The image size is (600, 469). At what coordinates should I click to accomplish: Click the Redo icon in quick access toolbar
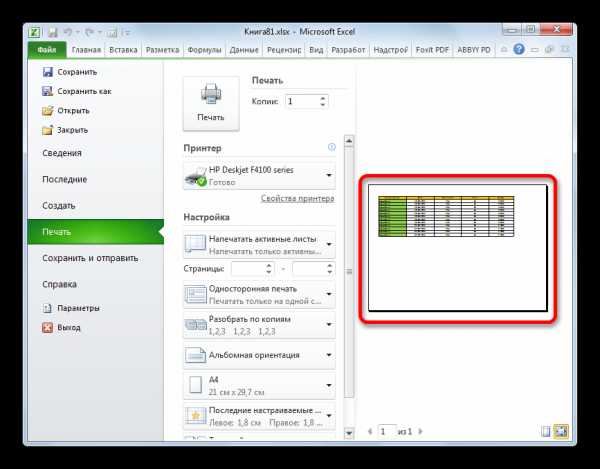(90, 32)
